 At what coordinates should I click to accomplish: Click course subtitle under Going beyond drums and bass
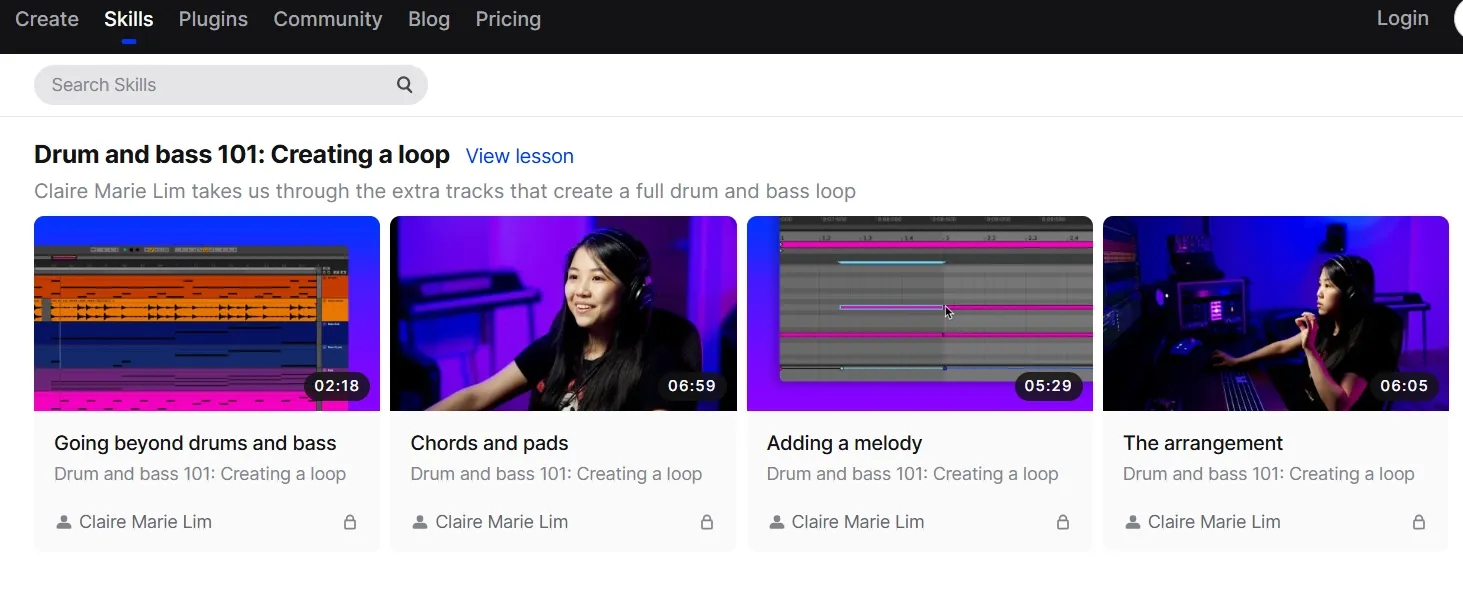pos(200,474)
